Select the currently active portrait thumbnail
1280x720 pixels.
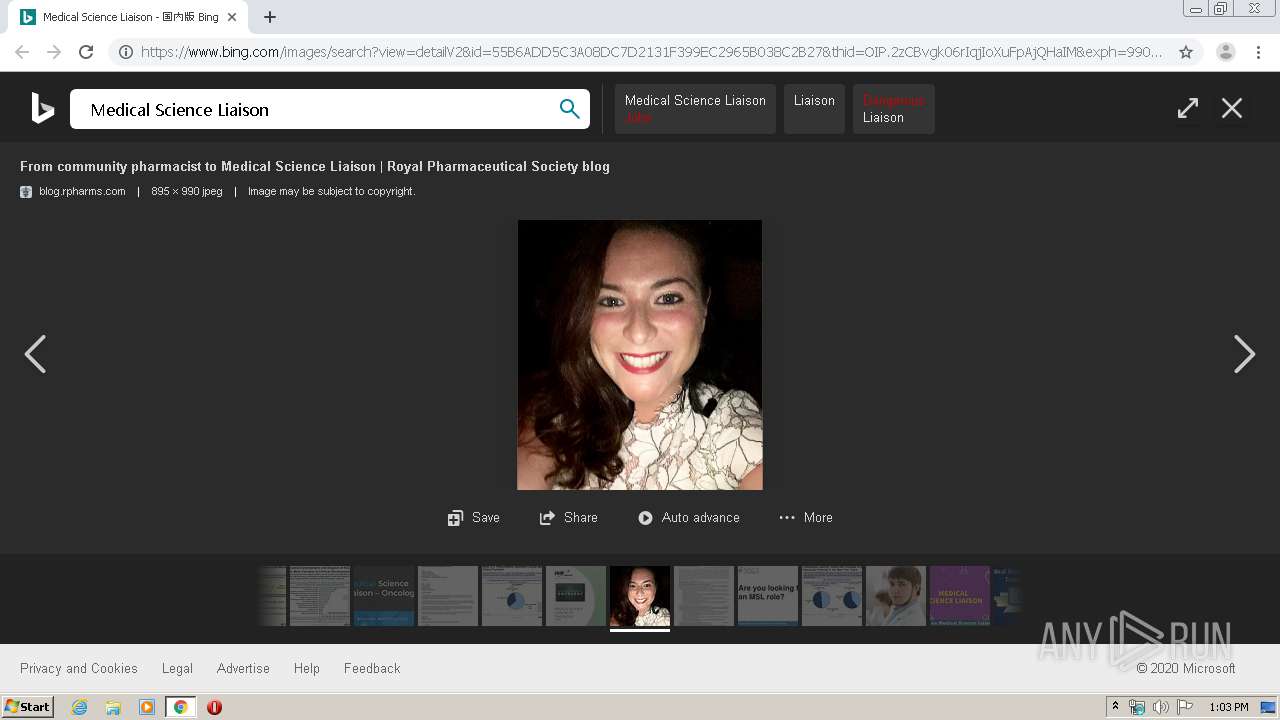click(x=640, y=596)
